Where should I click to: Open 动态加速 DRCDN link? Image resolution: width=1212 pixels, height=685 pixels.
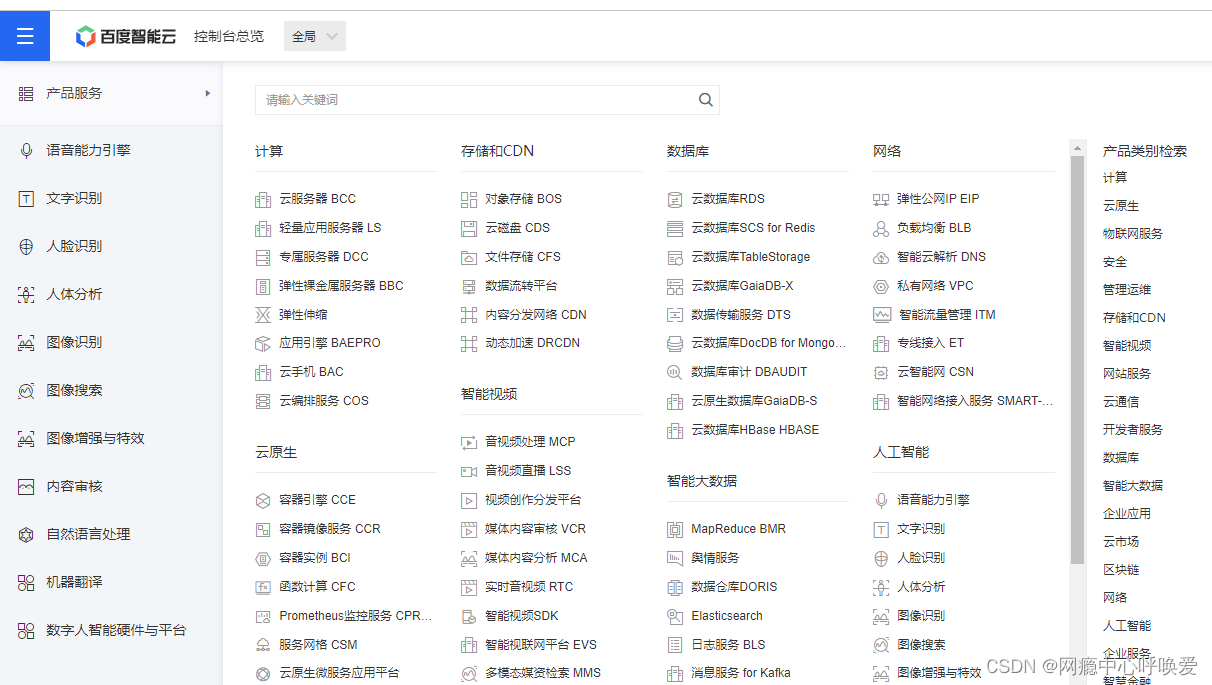pos(533,343)
